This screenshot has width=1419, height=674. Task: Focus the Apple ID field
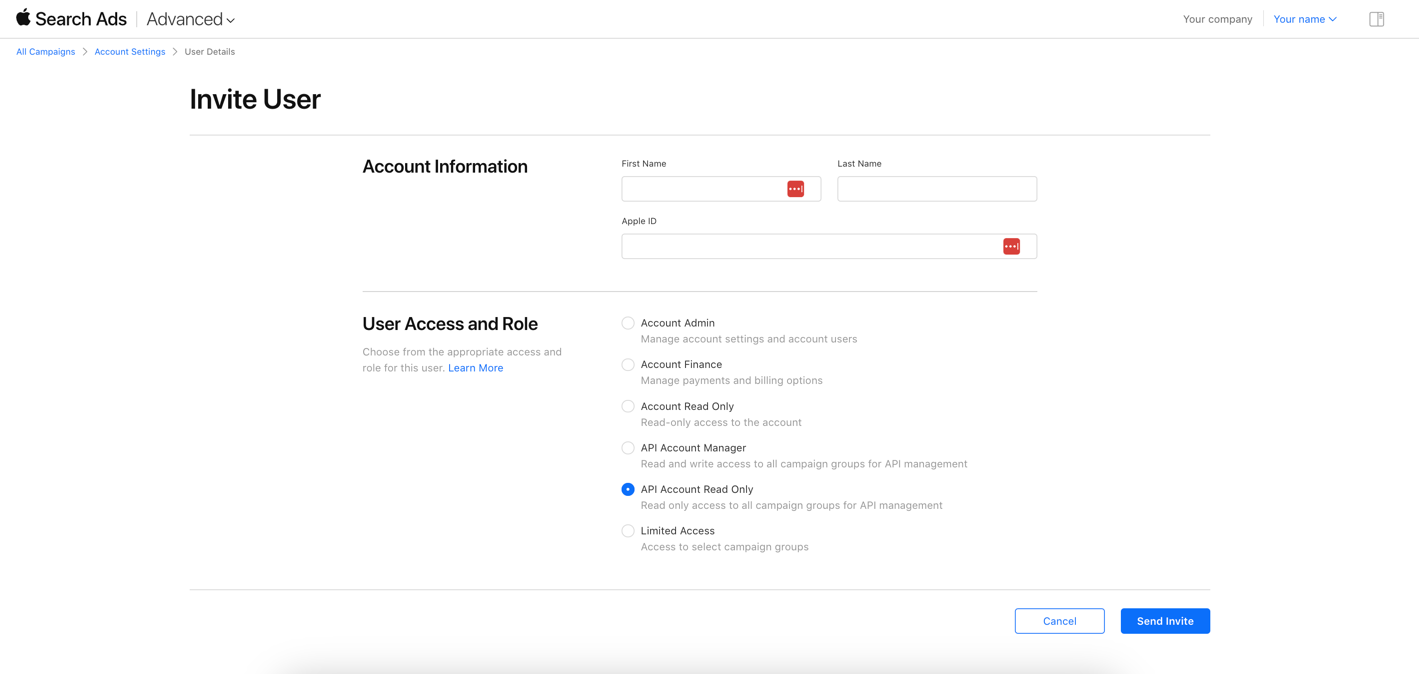(829, 246)
